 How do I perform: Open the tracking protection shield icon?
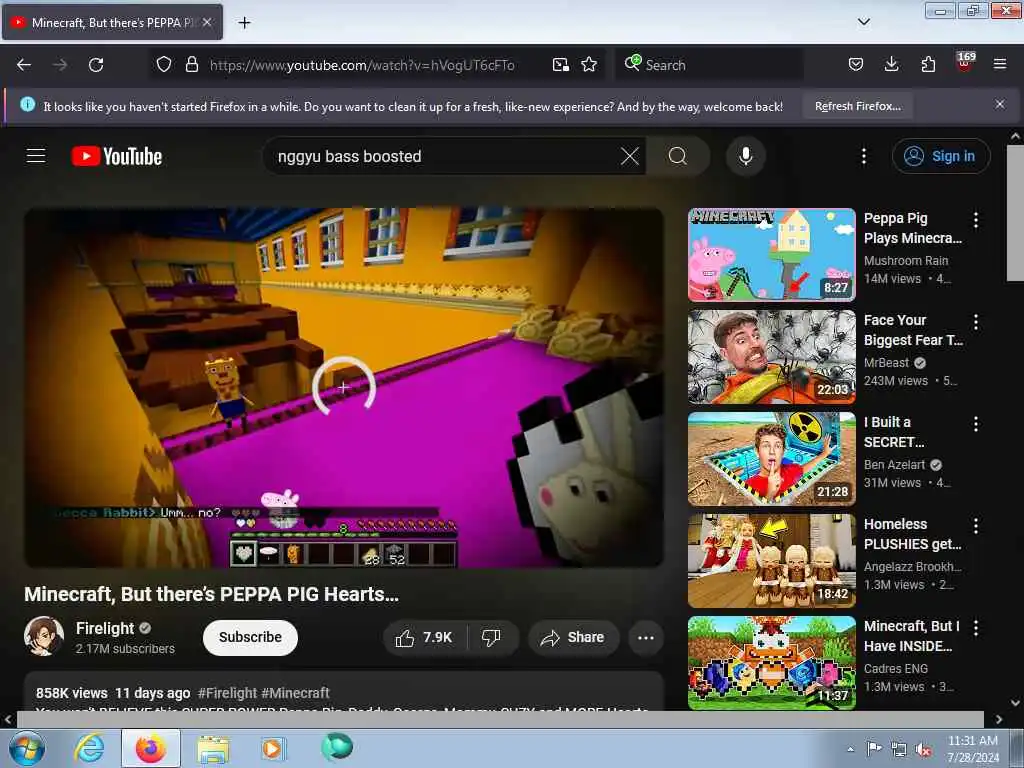coord(164,65)
